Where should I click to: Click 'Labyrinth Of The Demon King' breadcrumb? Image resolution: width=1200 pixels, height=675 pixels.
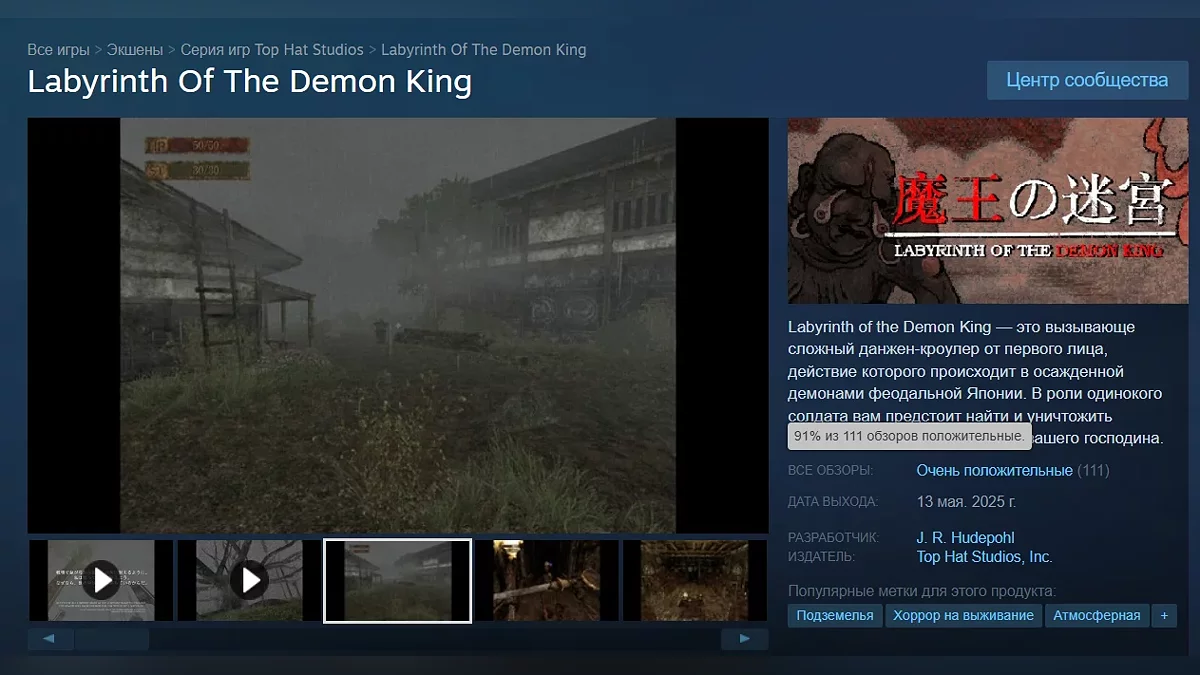pos(484,49)
